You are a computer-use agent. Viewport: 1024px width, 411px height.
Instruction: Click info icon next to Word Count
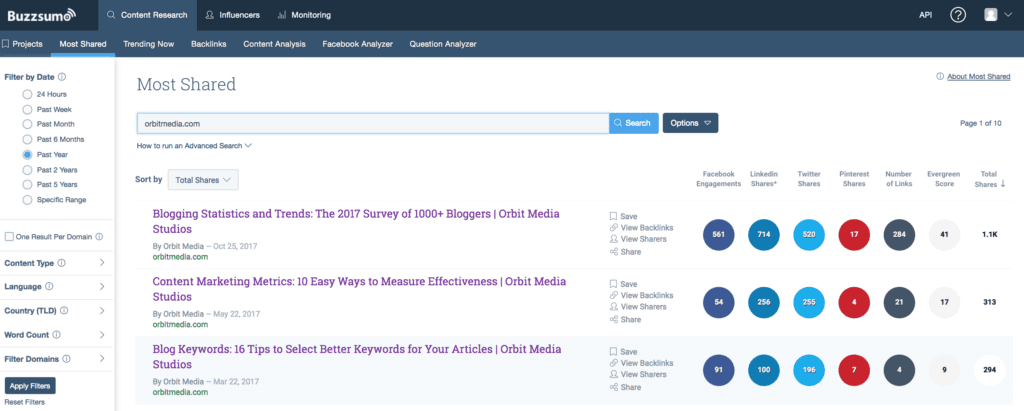pos(56,335)
